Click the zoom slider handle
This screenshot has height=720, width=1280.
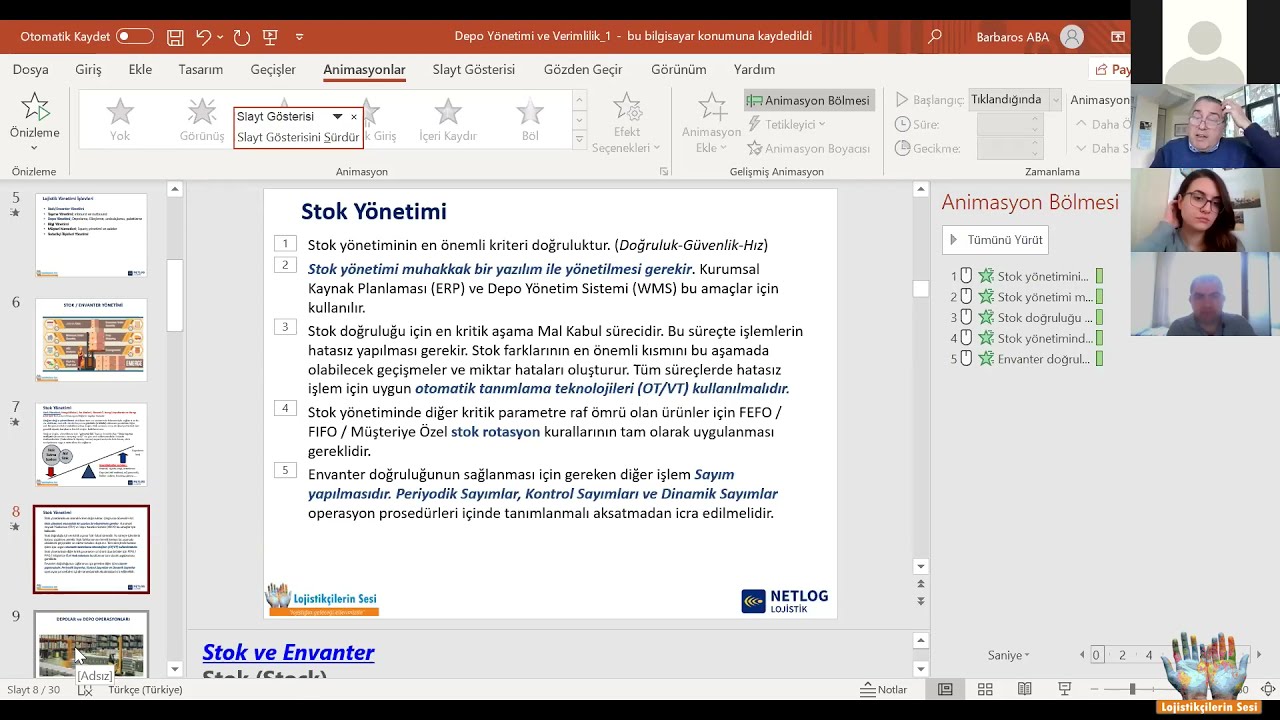coord(1132,690)
